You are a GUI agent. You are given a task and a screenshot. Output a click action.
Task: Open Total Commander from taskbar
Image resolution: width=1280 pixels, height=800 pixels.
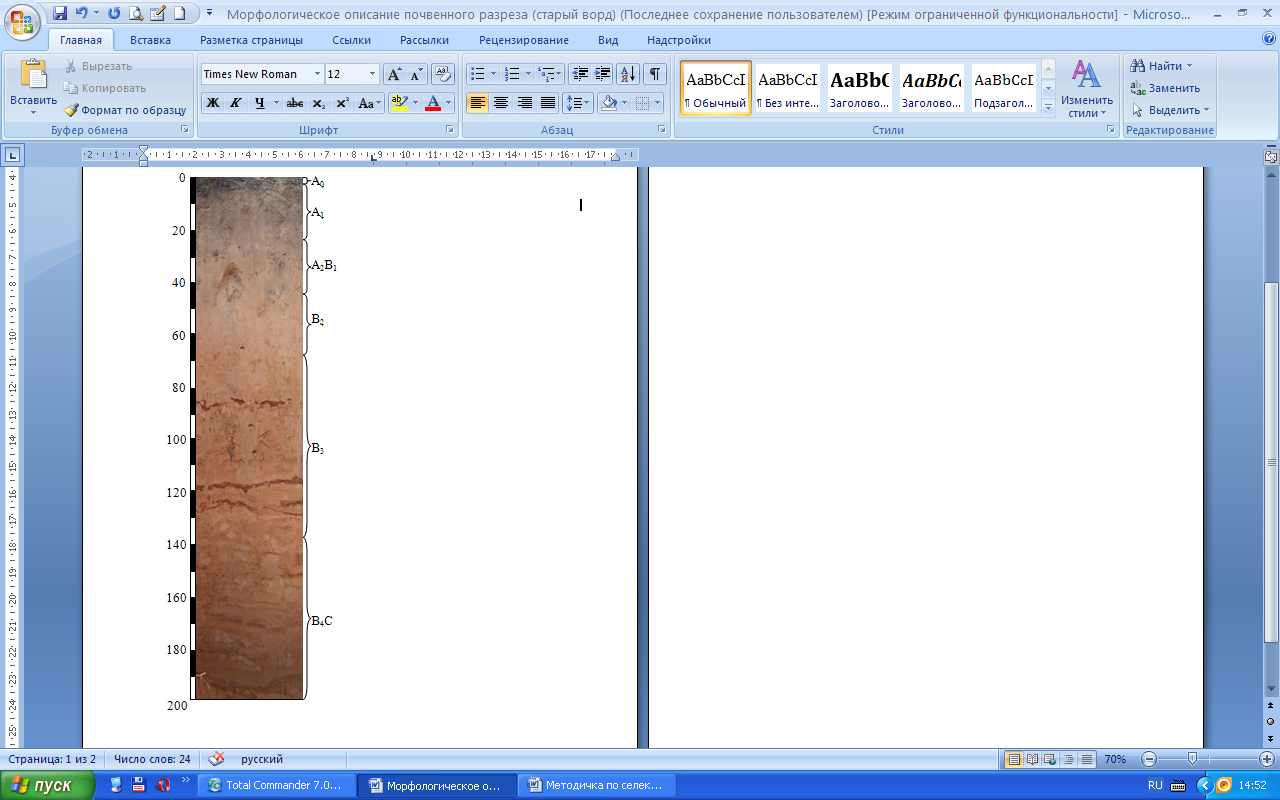coord(277,785)
